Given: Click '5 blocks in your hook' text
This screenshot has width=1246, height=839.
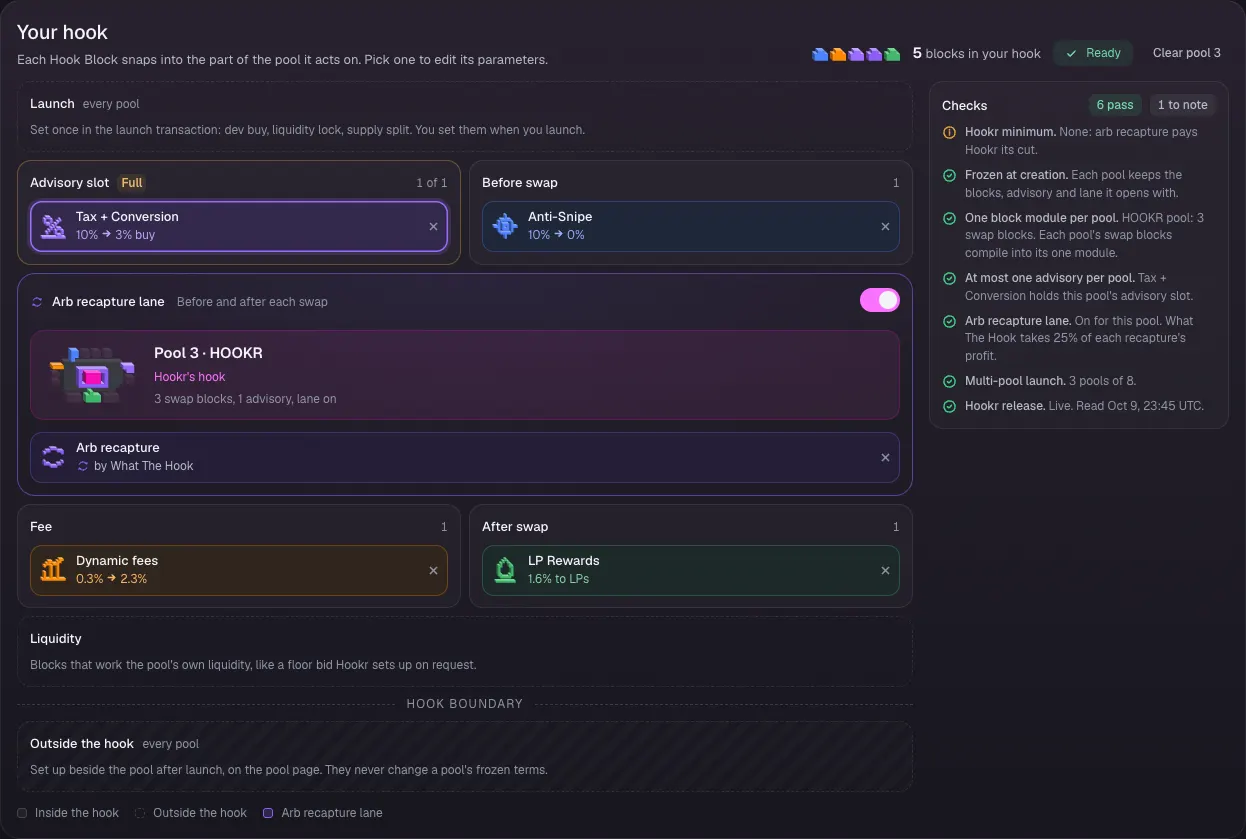Looking at the screenshot, I should click(x=977, y=54).
